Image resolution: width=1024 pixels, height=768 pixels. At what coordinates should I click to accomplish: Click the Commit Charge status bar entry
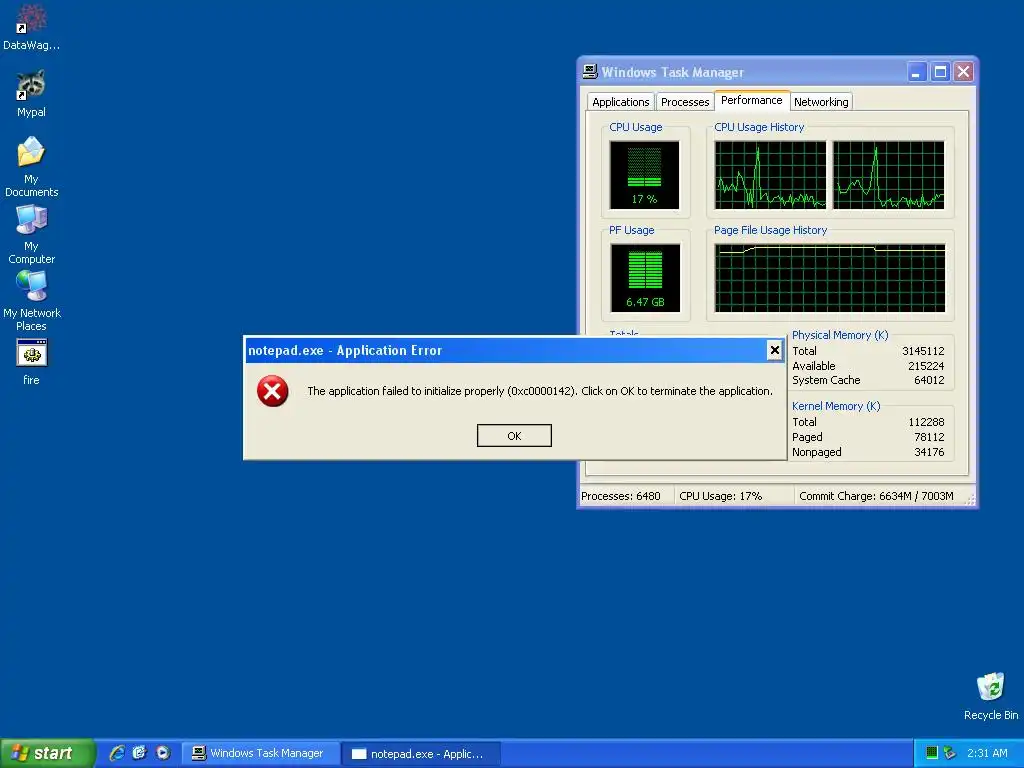(x=876, y=496)
